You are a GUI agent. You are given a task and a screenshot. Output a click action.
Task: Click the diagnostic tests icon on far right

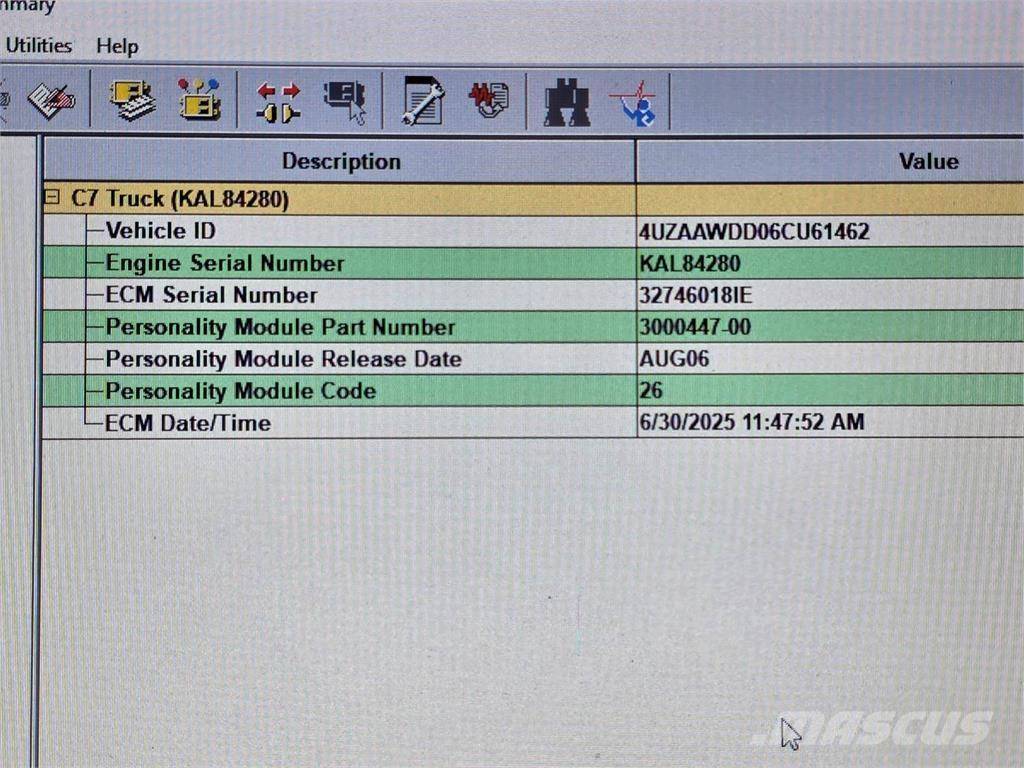click(x=634, y=99)
